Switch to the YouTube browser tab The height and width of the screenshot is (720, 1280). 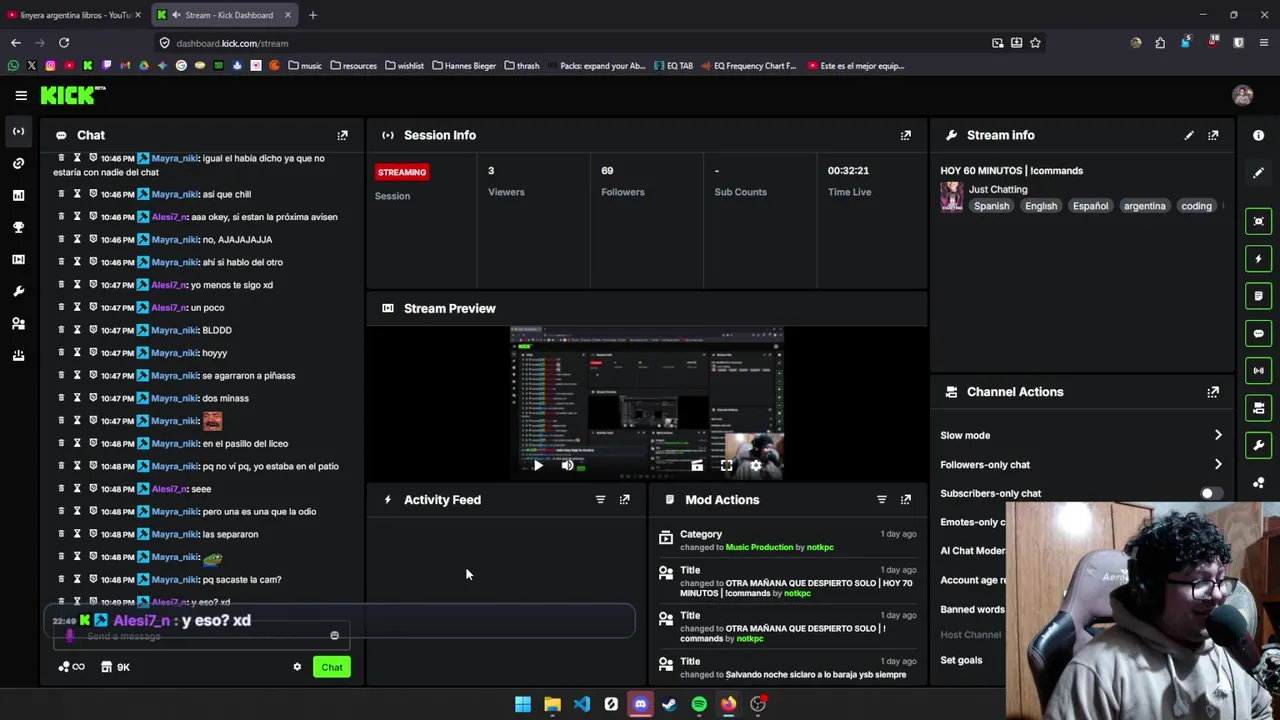coord(74,15)
